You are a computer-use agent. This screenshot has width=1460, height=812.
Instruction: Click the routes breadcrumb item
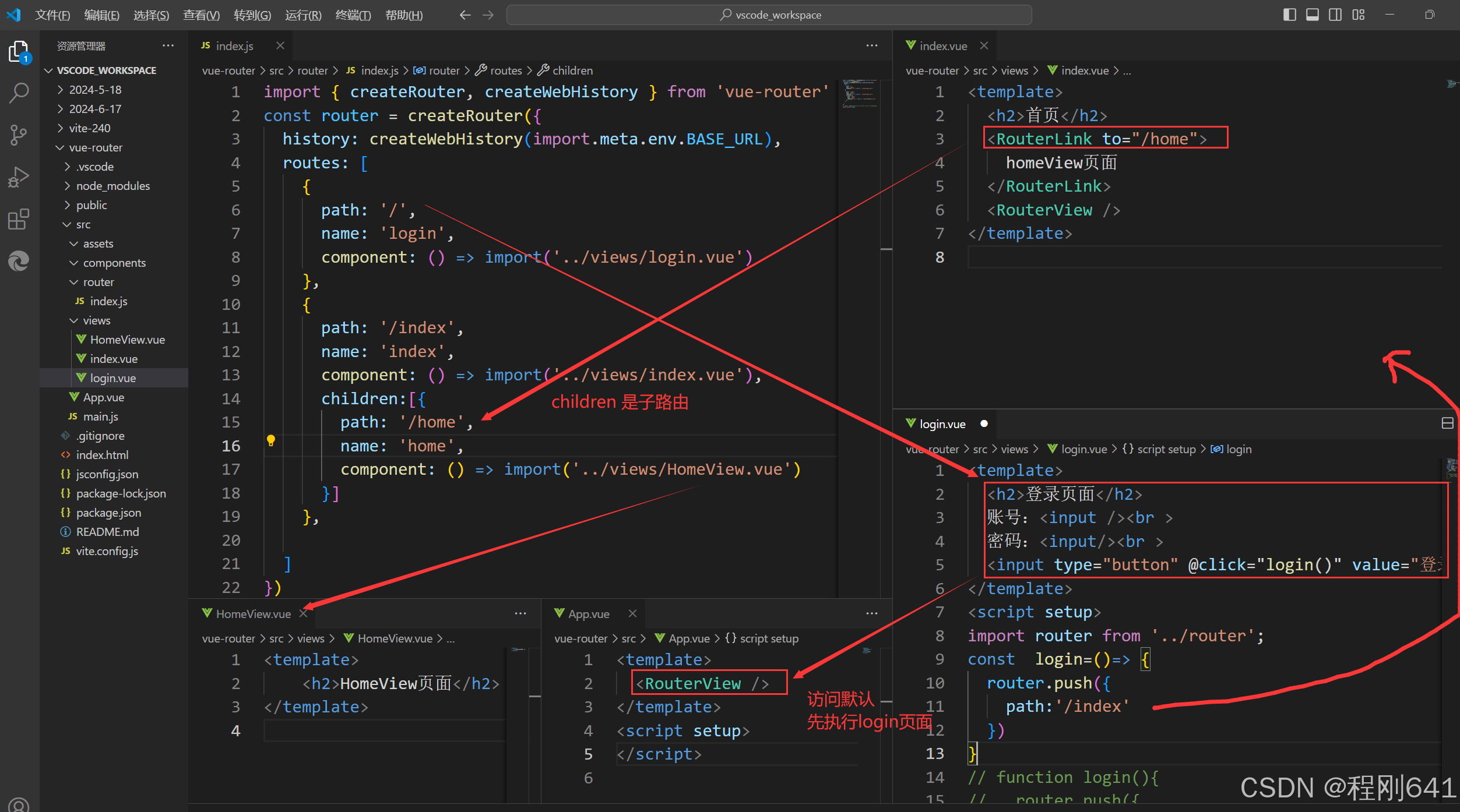coord(505,70)
